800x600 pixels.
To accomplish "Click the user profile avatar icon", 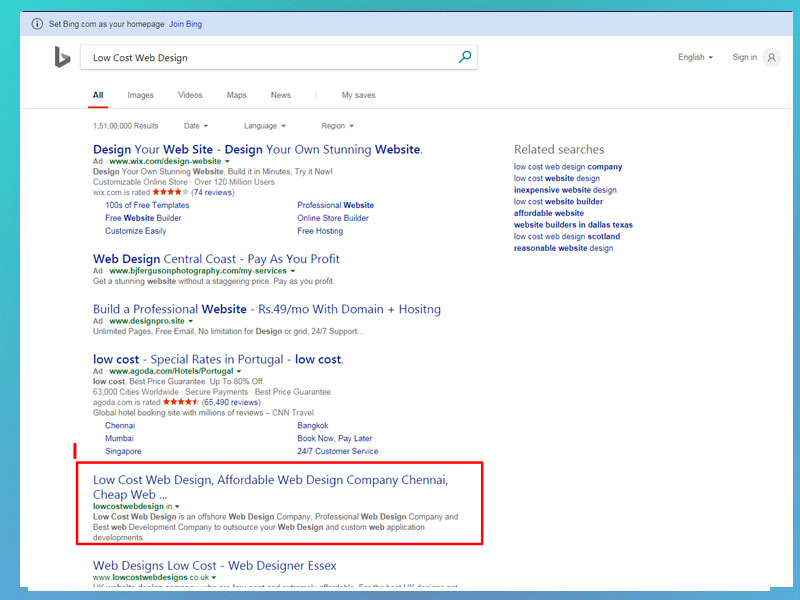I will tap(771, 57).
